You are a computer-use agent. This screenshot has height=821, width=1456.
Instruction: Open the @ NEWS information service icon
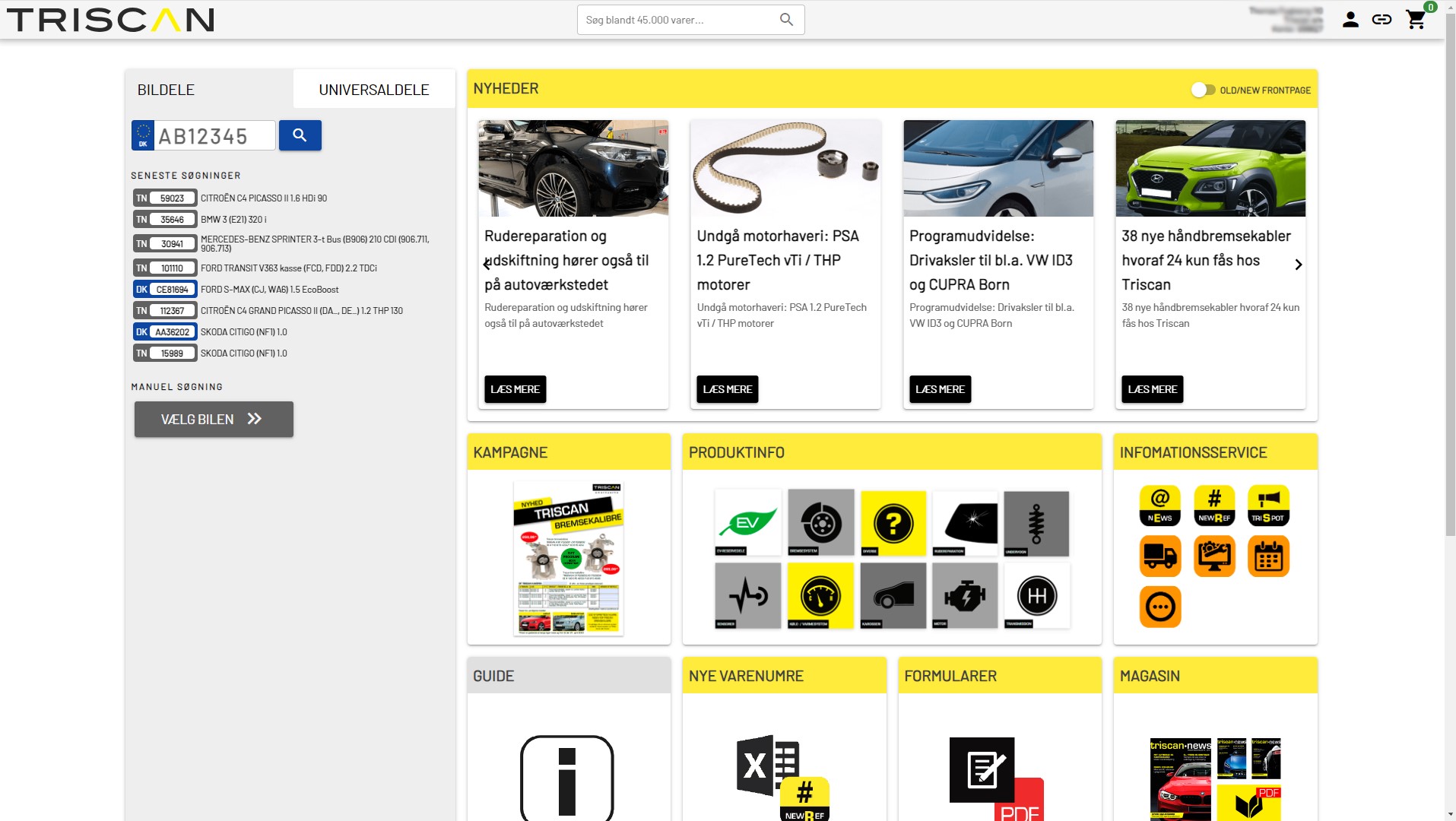coord(1160,506)
